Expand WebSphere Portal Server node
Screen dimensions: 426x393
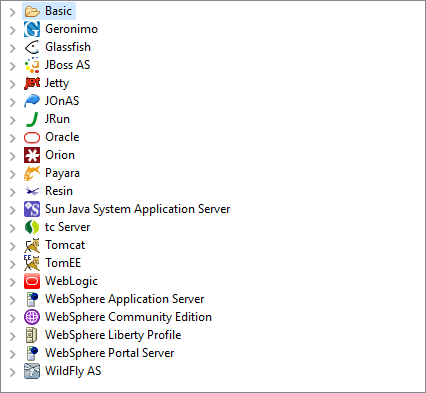13,354
